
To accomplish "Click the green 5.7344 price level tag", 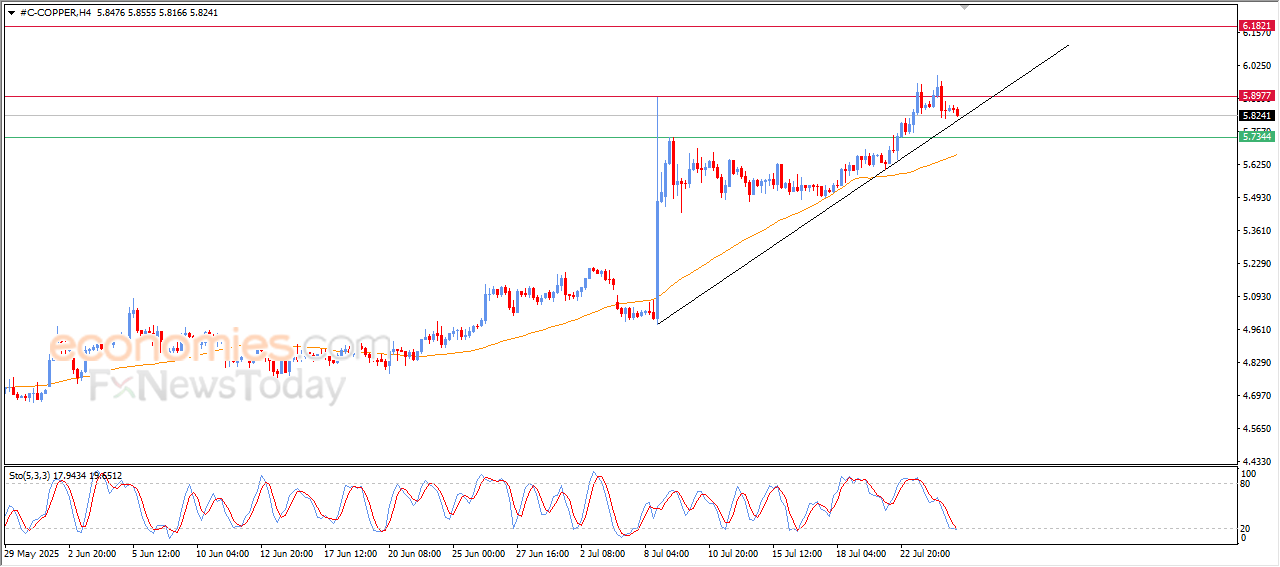I will pyautogui.click(x=1255, y=137).
